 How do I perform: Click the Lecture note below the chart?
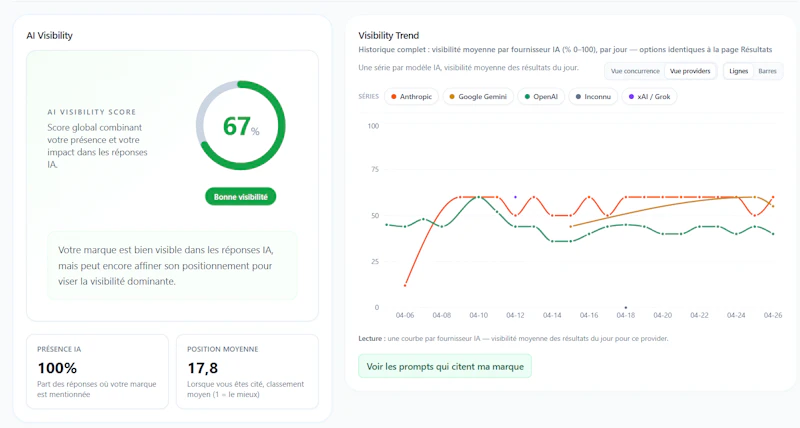513,338
